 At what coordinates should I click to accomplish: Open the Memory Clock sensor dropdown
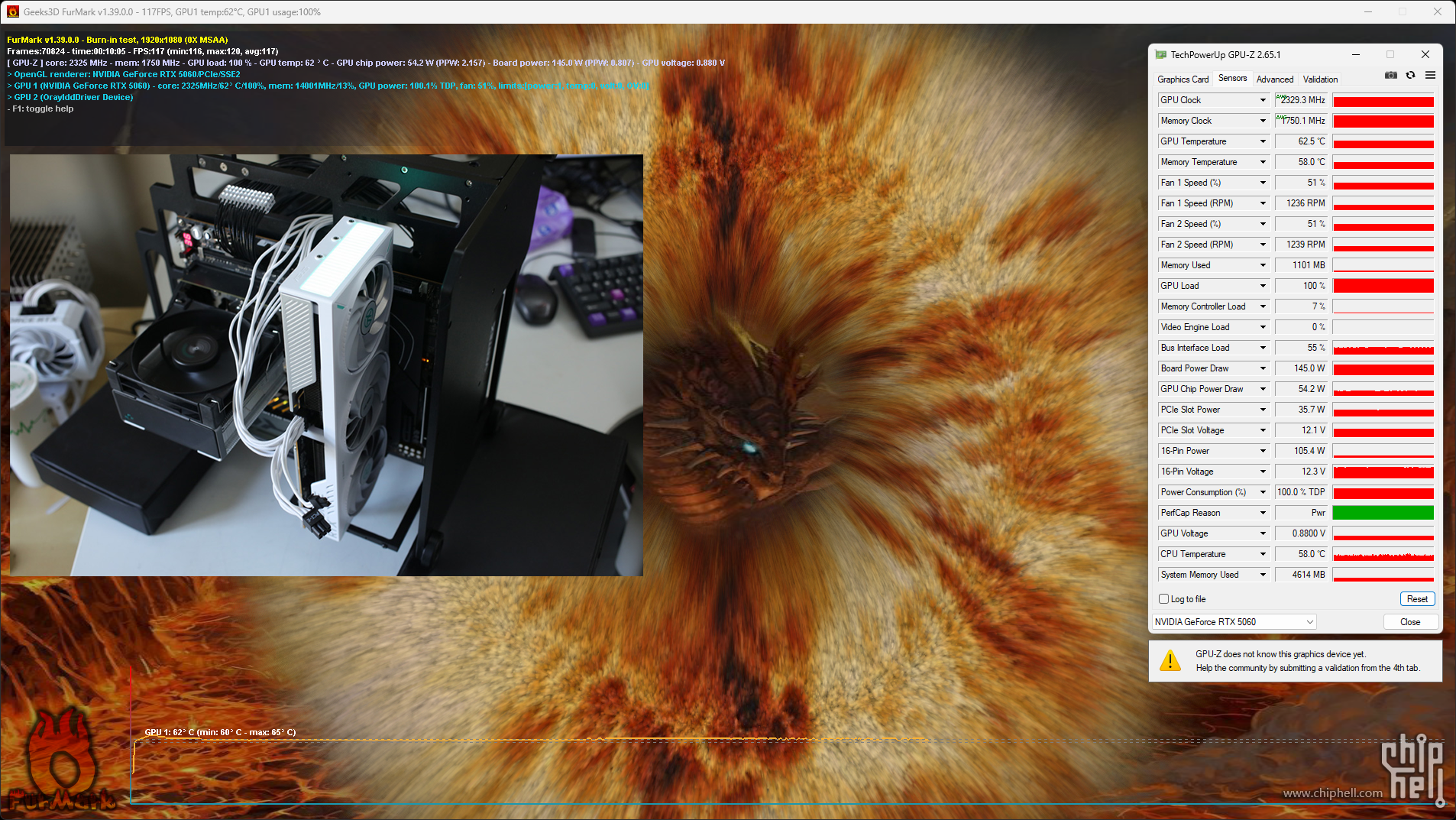pyautogui.click(x=1263, y=121)
